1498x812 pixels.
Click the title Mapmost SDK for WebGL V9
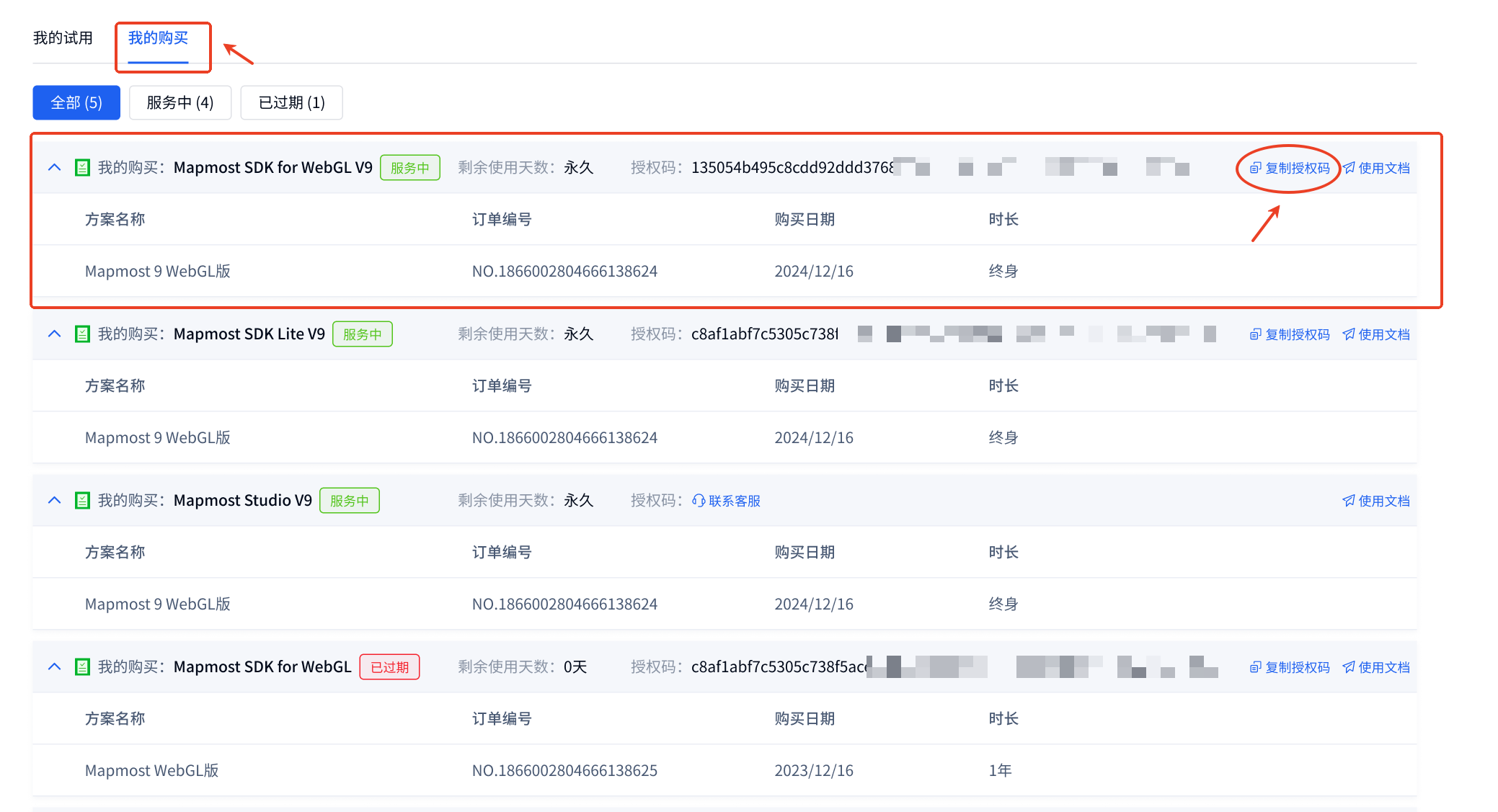tap(273, 167)
